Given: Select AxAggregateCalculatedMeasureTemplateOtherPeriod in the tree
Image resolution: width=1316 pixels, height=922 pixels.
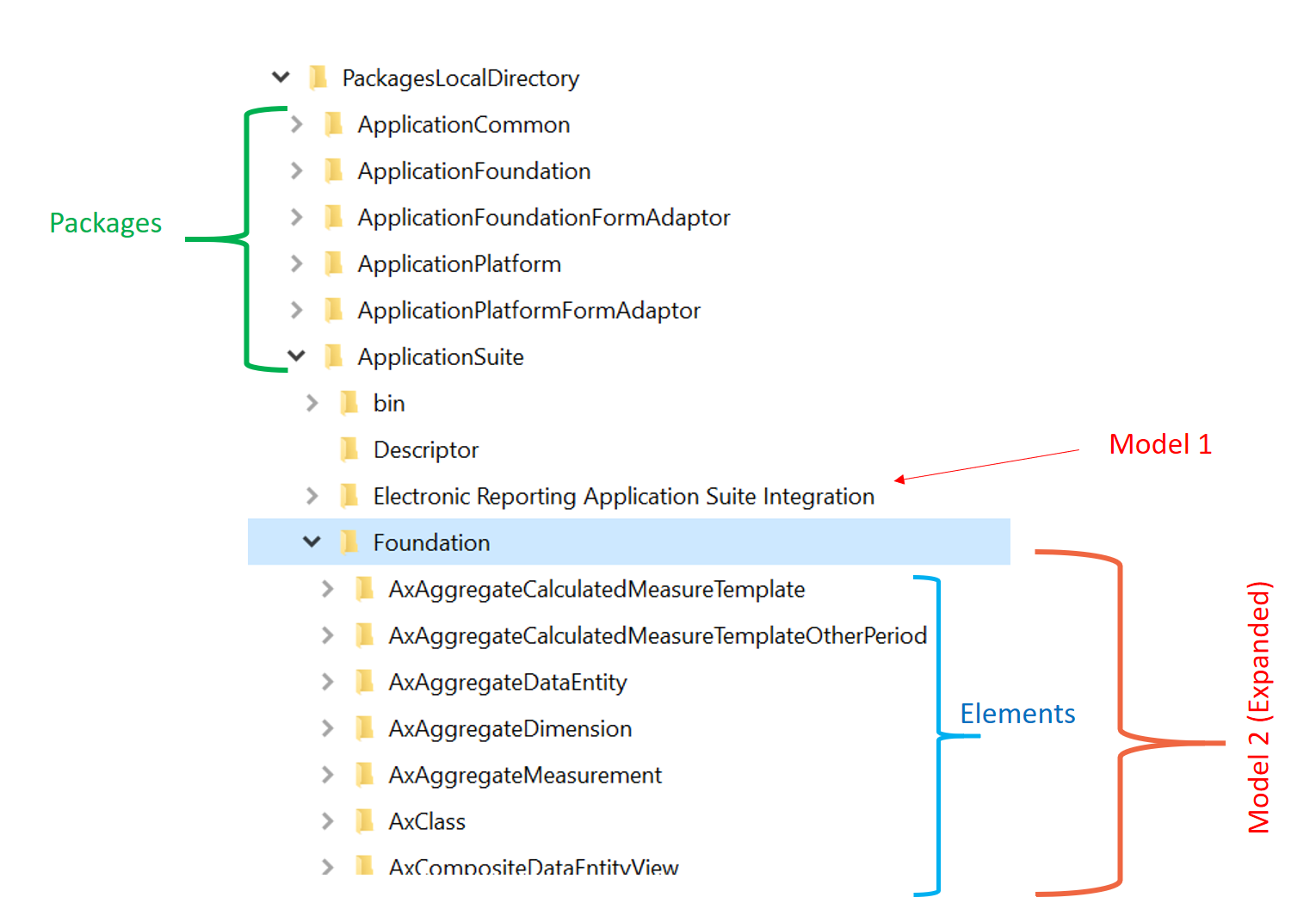Looking at the screenshot, I should 657,636.
